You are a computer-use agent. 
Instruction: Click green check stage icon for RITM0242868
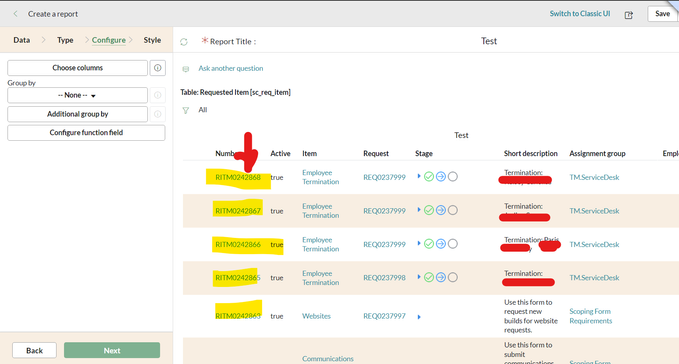[429, 177]
